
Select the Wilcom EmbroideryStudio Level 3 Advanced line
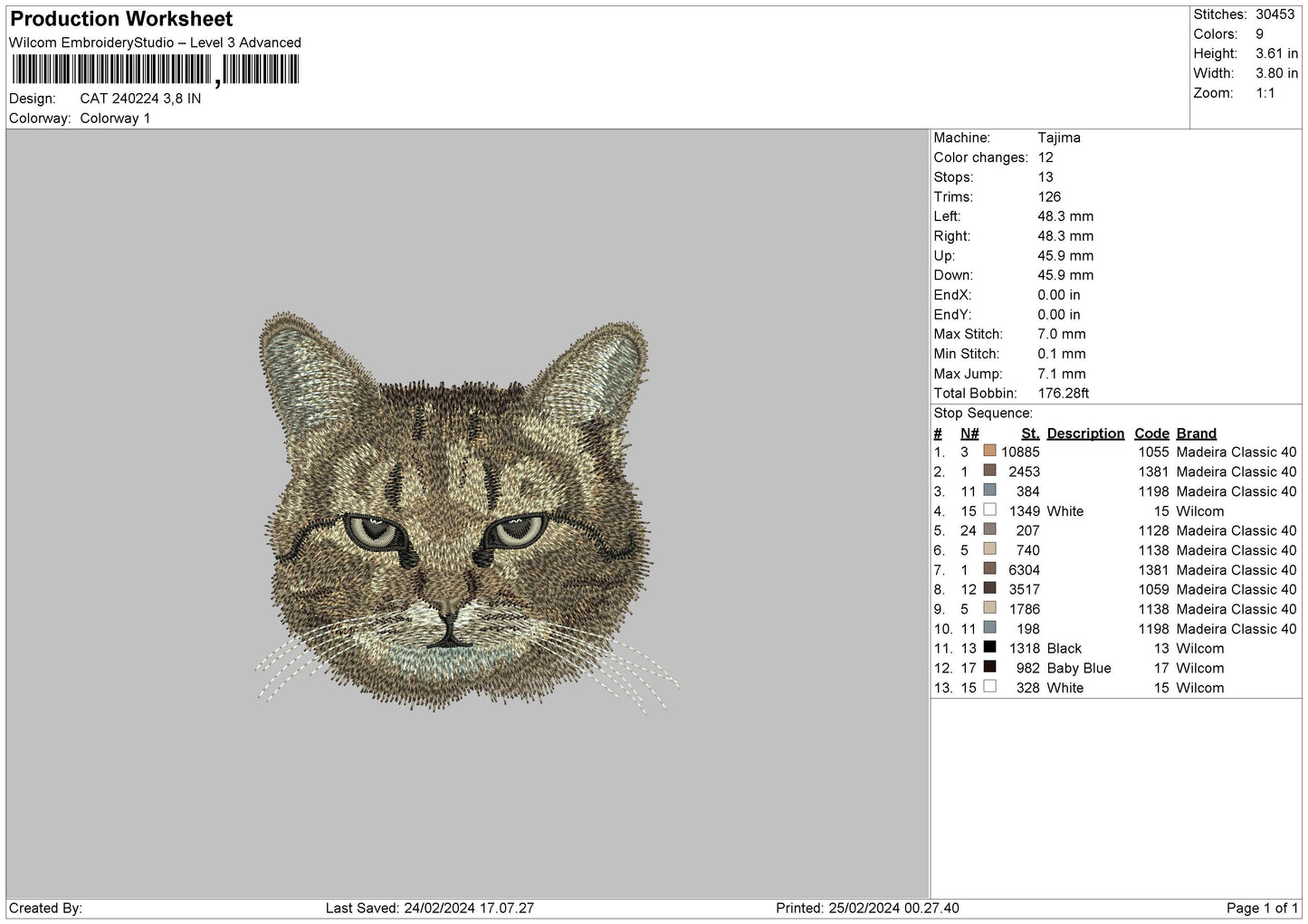coord(155,43)
